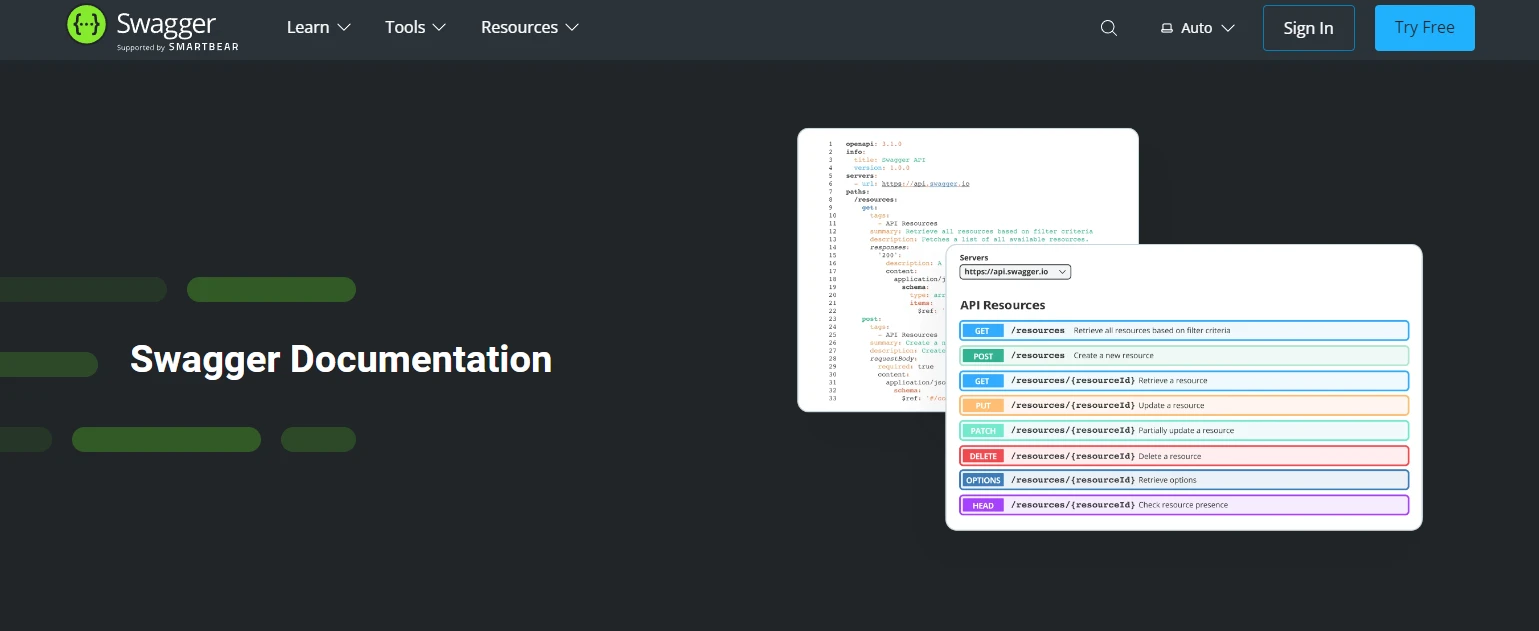Click the green GET badge for /resources
Viewport: 1539px width, 631px height.
982,330
